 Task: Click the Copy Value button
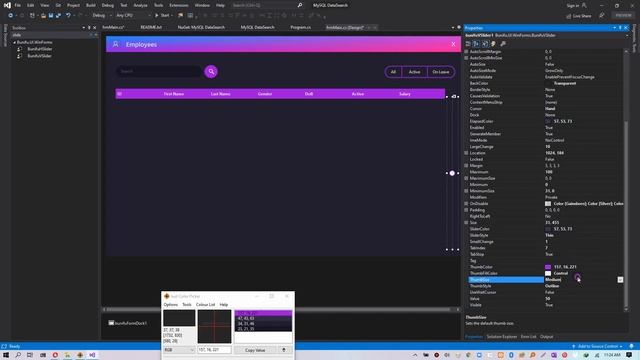click(255, 350)
